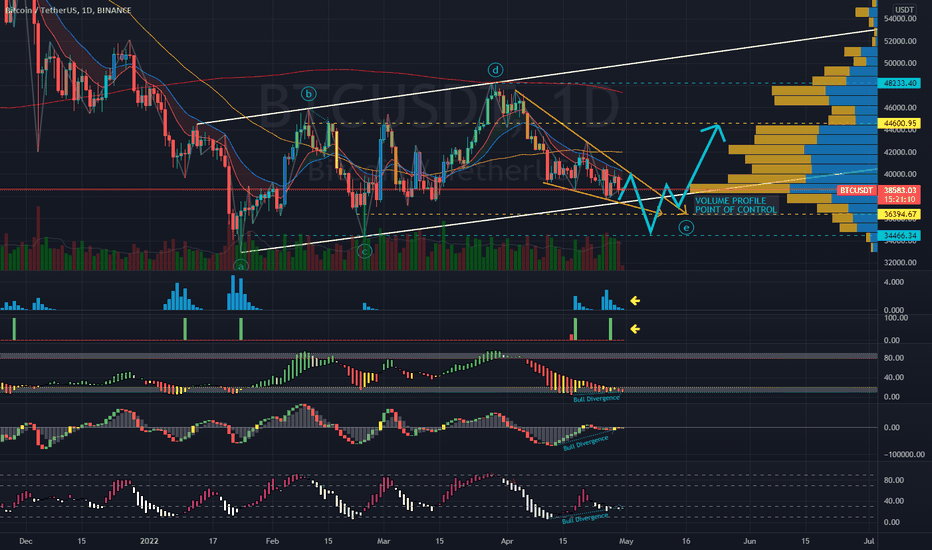This screenshot has width=932, height=550.
Task: Select the cyan 48233.40 price level label
Action: [x=899, y=83]
